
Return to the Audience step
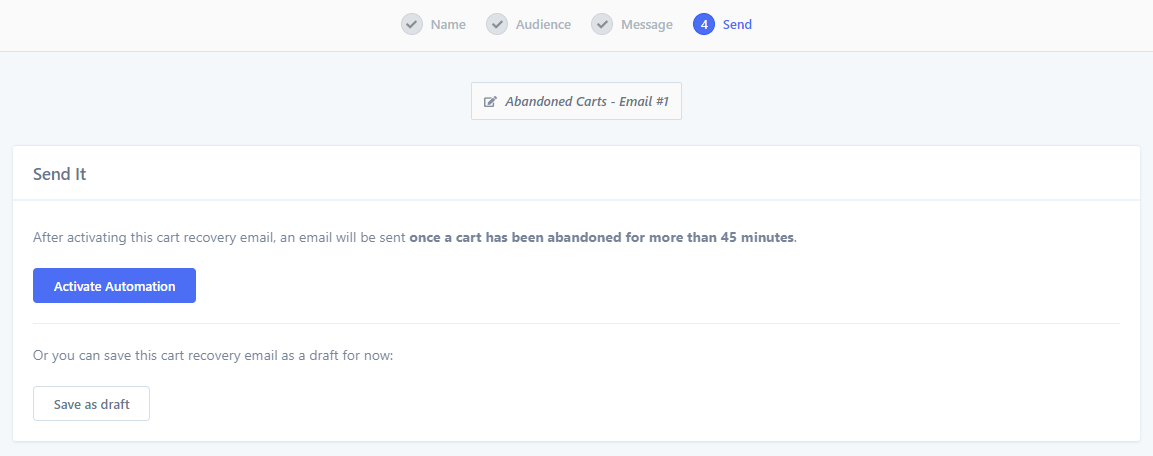(x=543, y=24)
